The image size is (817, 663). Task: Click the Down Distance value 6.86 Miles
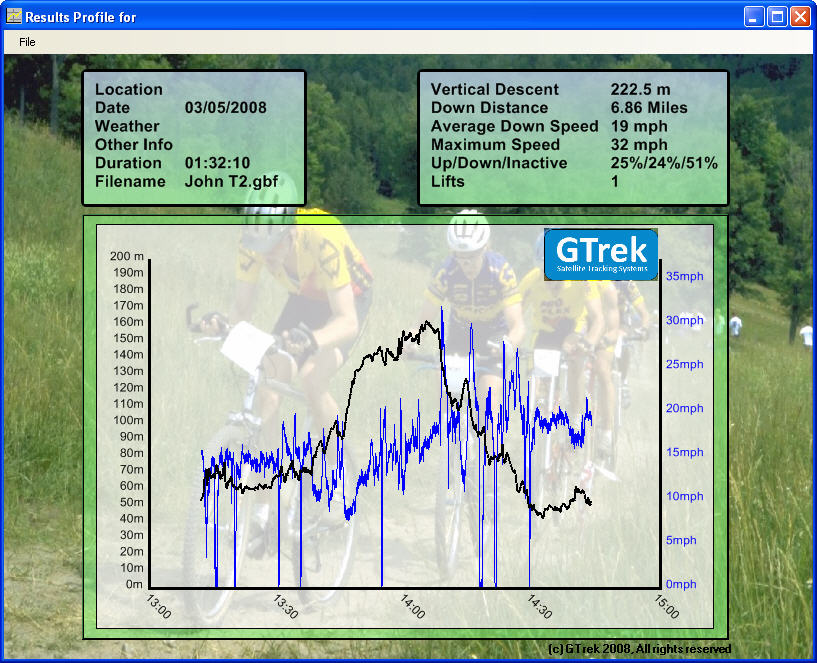point(649,108)
